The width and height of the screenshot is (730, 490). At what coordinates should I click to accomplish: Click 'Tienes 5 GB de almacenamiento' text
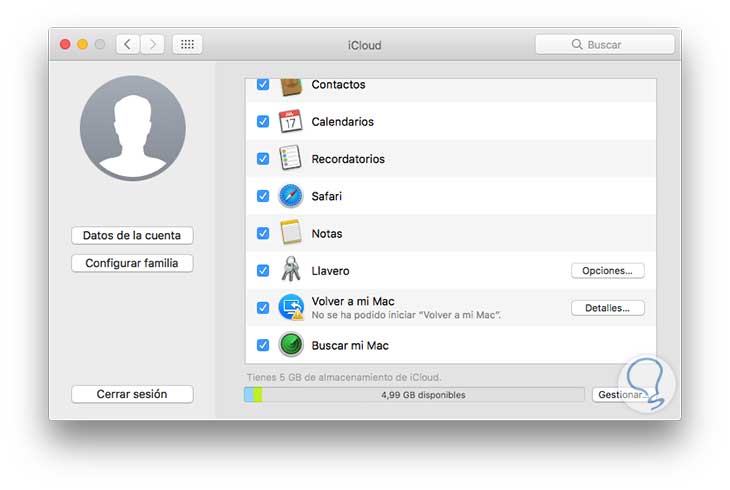pos(344,377)
